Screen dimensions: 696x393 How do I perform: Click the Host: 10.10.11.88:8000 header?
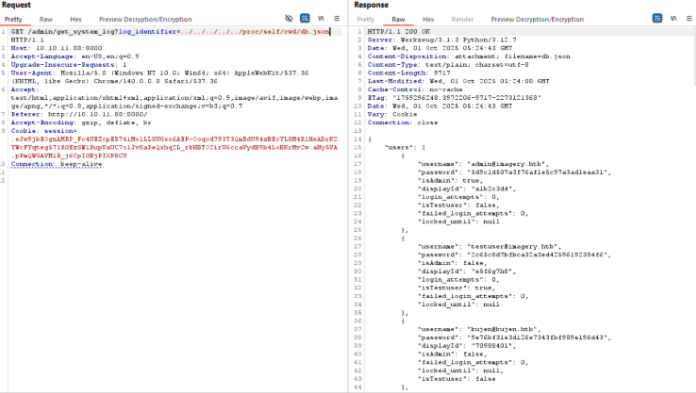pyautogui.click(x=56, y=48)
